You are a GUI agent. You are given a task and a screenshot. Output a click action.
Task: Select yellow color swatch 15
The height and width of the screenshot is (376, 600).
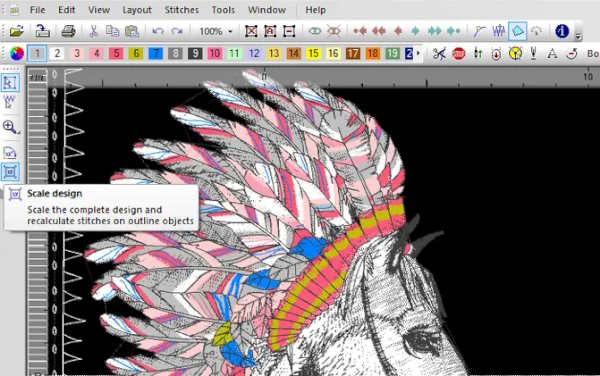pyautogui.click(x=313, y=54)
